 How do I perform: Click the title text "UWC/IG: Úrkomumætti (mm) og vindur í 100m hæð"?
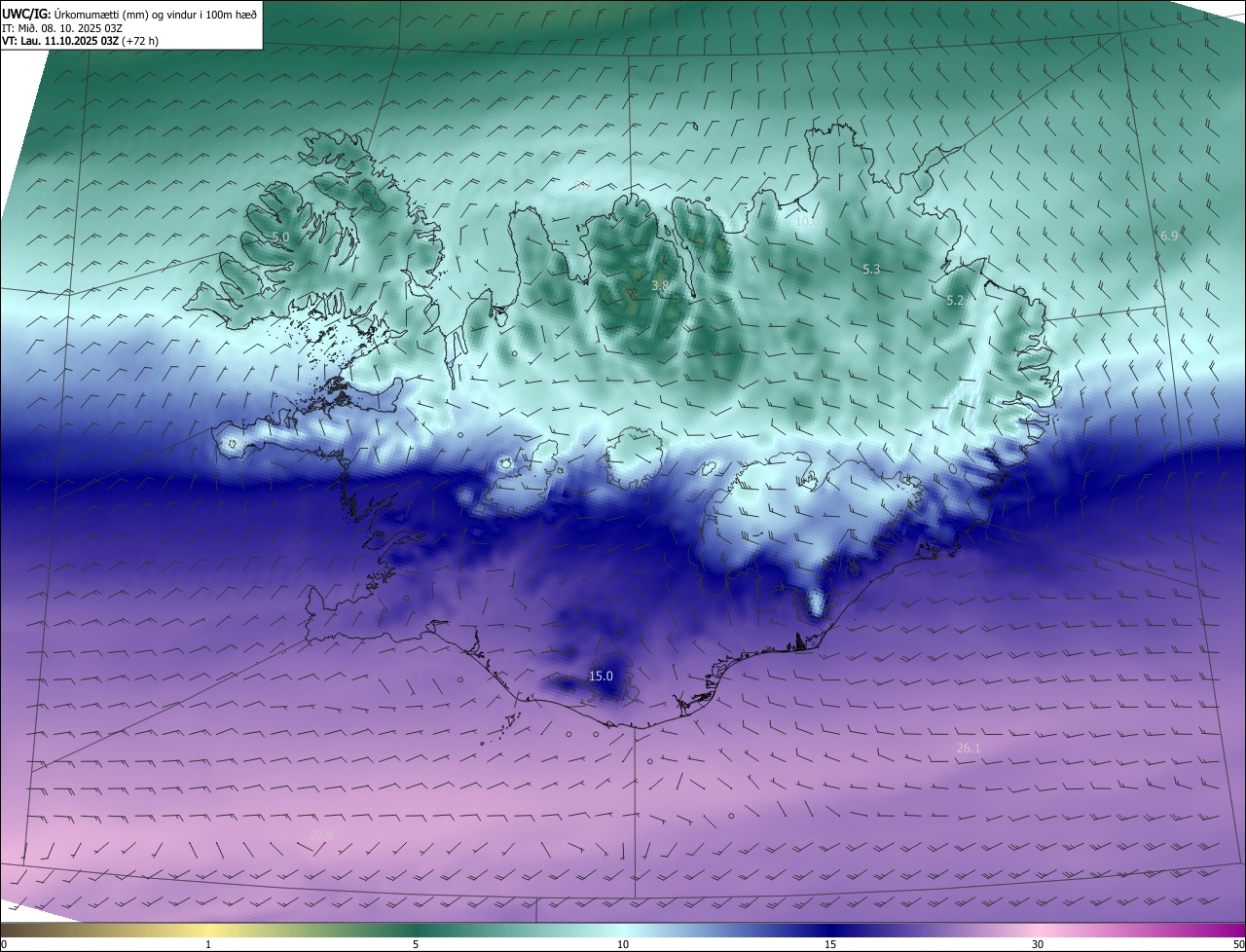click(x=130, y=14)
